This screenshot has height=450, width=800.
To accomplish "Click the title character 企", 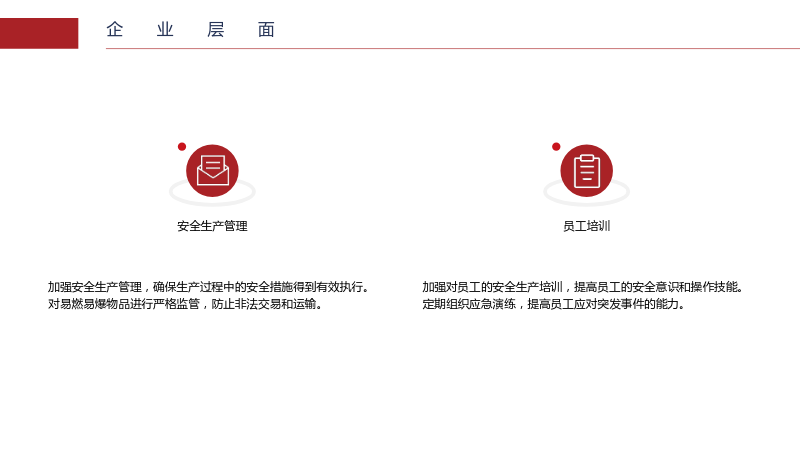I will pos(115,30).
